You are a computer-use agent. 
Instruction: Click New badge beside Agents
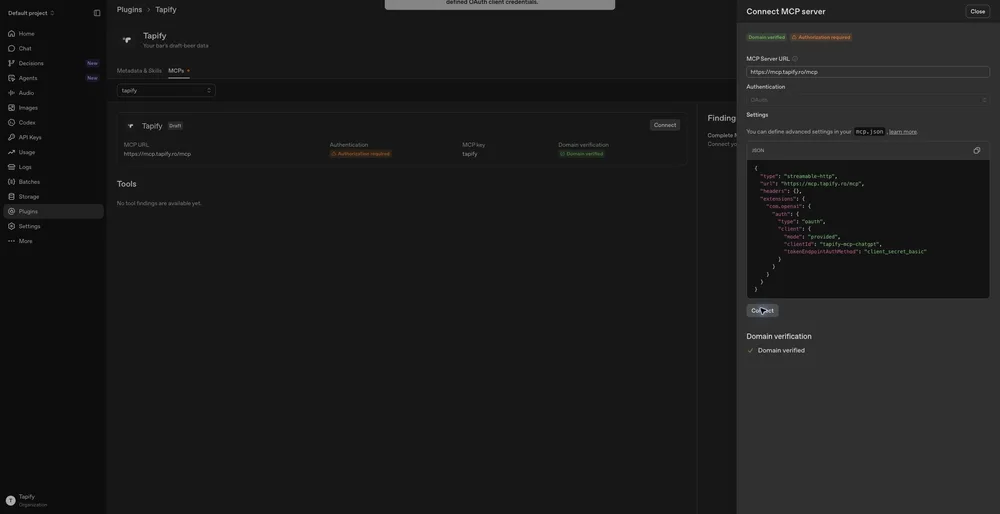tap(92, 78)
